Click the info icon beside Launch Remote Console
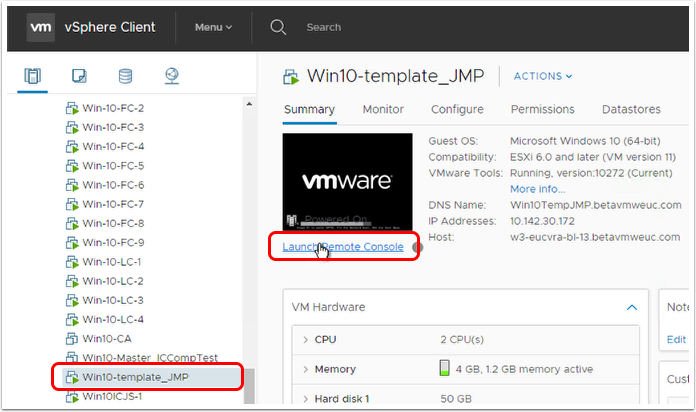 point(417,247)
